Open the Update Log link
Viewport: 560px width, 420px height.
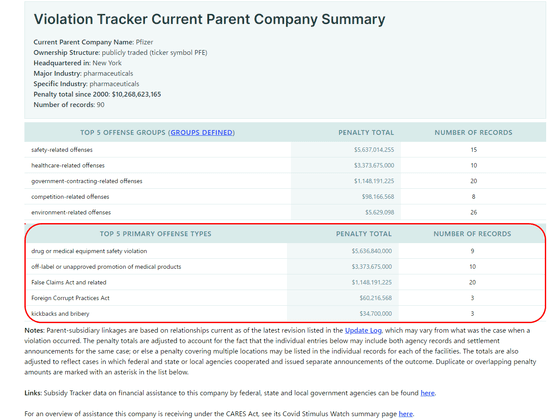363,330
